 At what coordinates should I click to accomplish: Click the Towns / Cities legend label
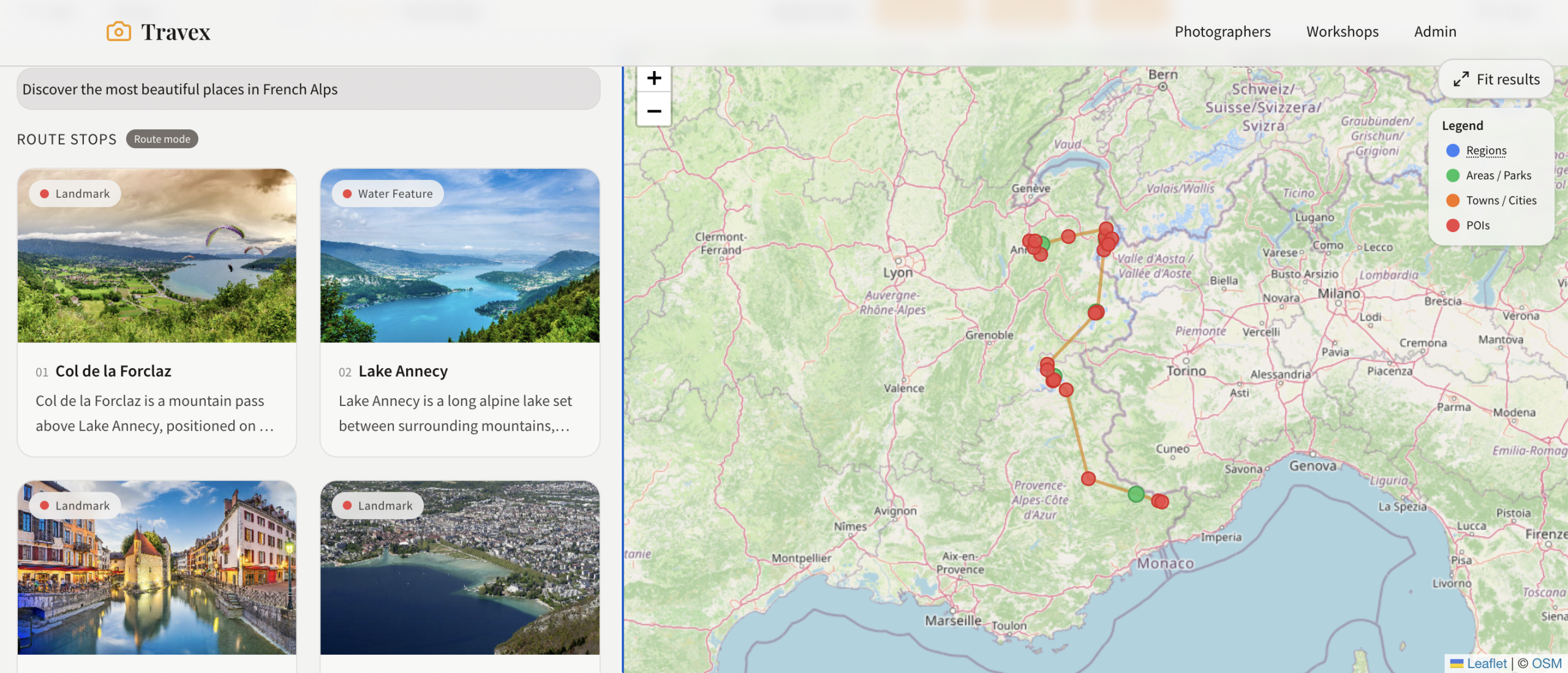pos(1501,201)
